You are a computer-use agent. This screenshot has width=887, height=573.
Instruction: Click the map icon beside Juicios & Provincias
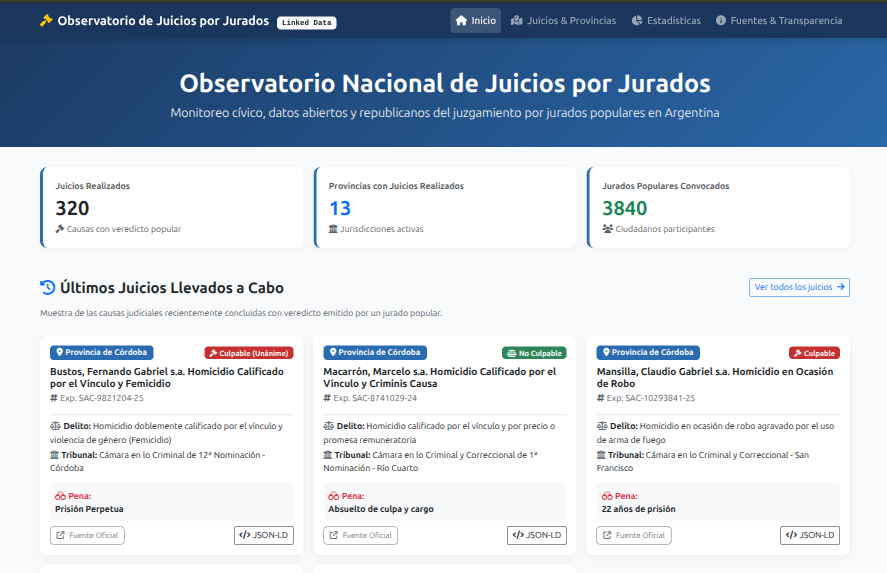(x=516, y=20)
